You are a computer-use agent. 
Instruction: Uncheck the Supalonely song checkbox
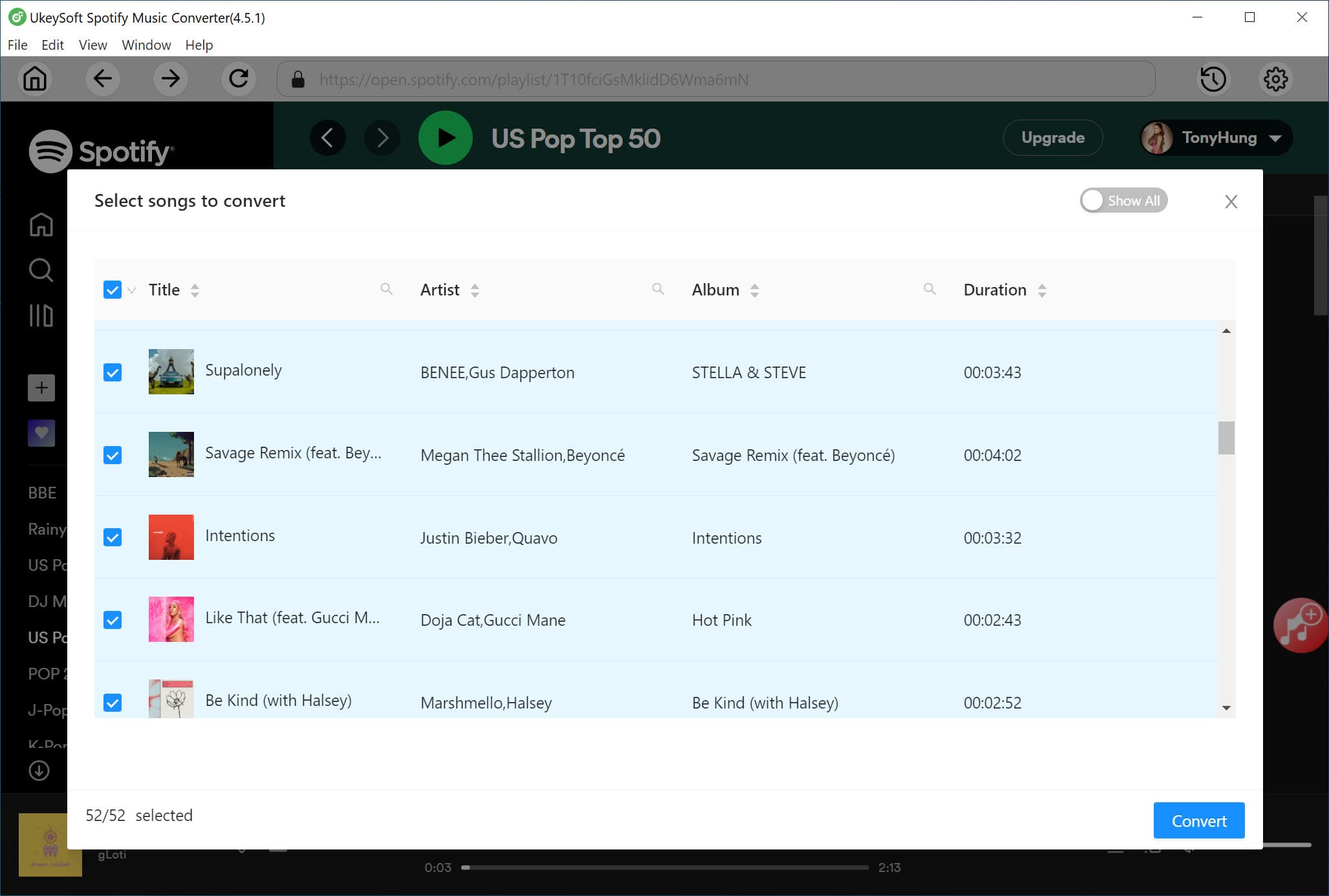point(112,372)
